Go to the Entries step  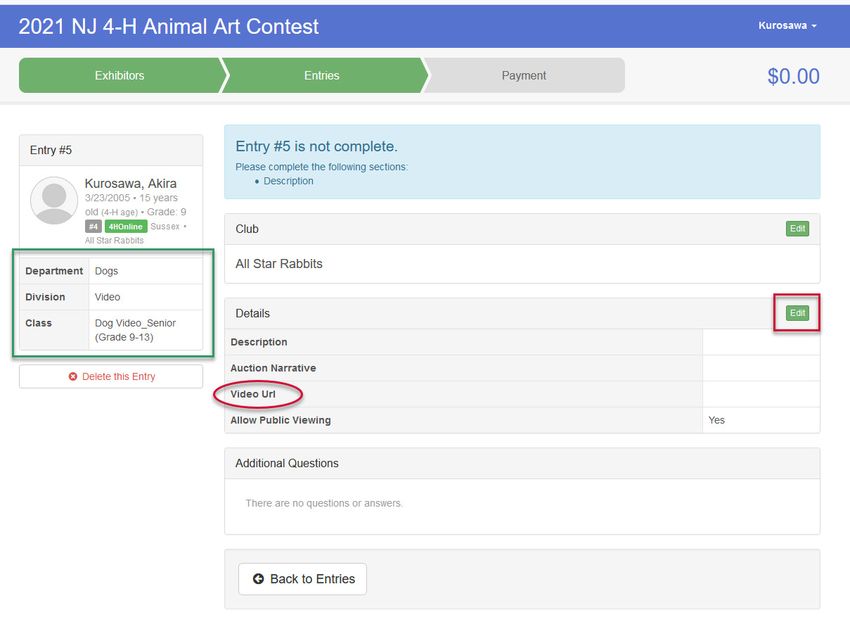pos(322,75)
